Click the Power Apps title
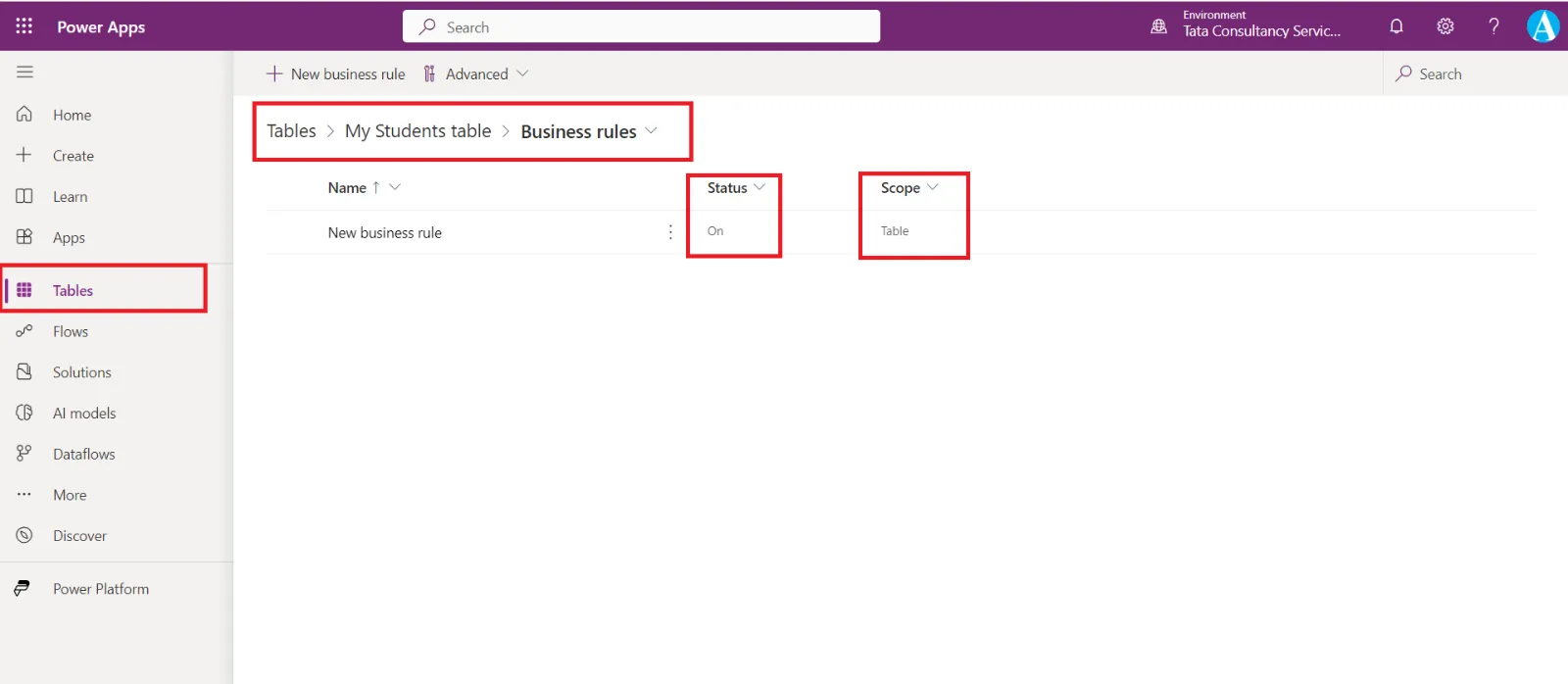 (x=101, y=26)
